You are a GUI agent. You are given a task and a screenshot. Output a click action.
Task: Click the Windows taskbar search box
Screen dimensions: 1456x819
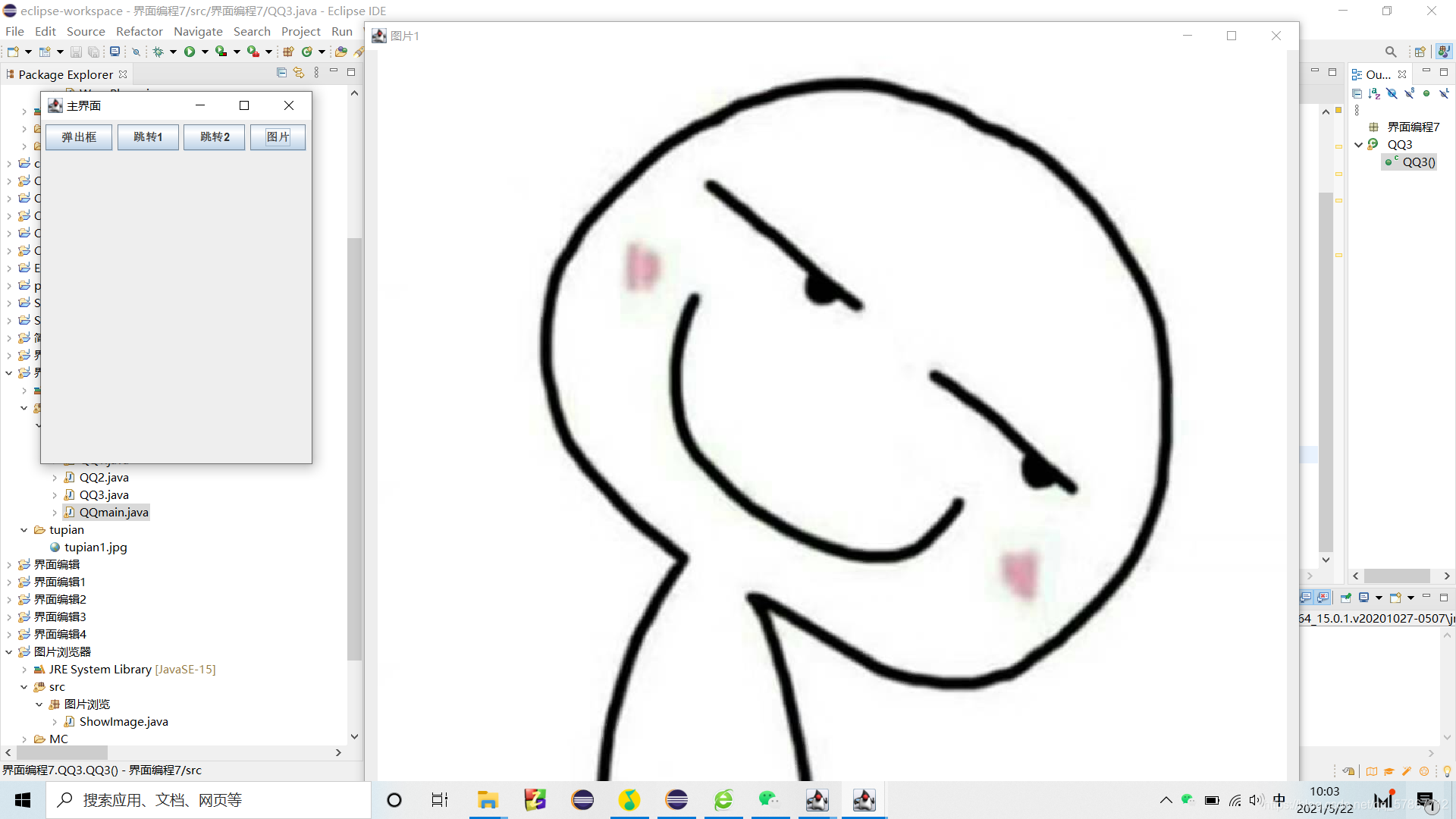point(209,800)
